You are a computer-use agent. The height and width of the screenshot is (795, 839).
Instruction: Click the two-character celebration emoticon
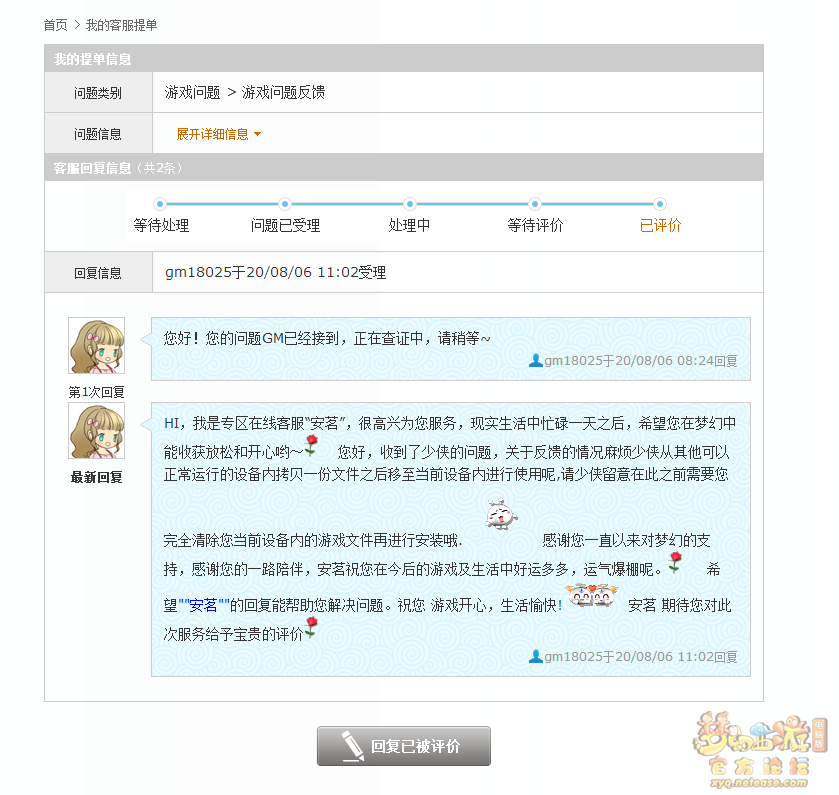point(592,594)
